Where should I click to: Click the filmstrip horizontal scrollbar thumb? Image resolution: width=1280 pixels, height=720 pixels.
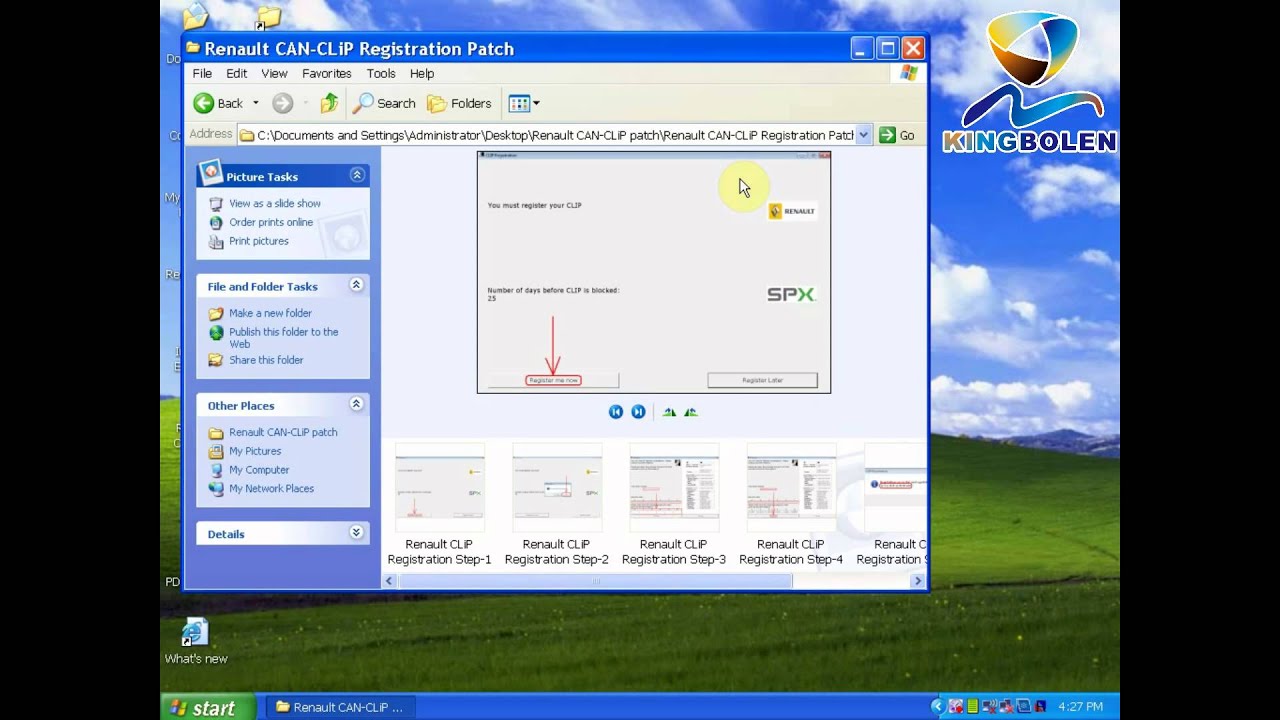coord(595,581)
